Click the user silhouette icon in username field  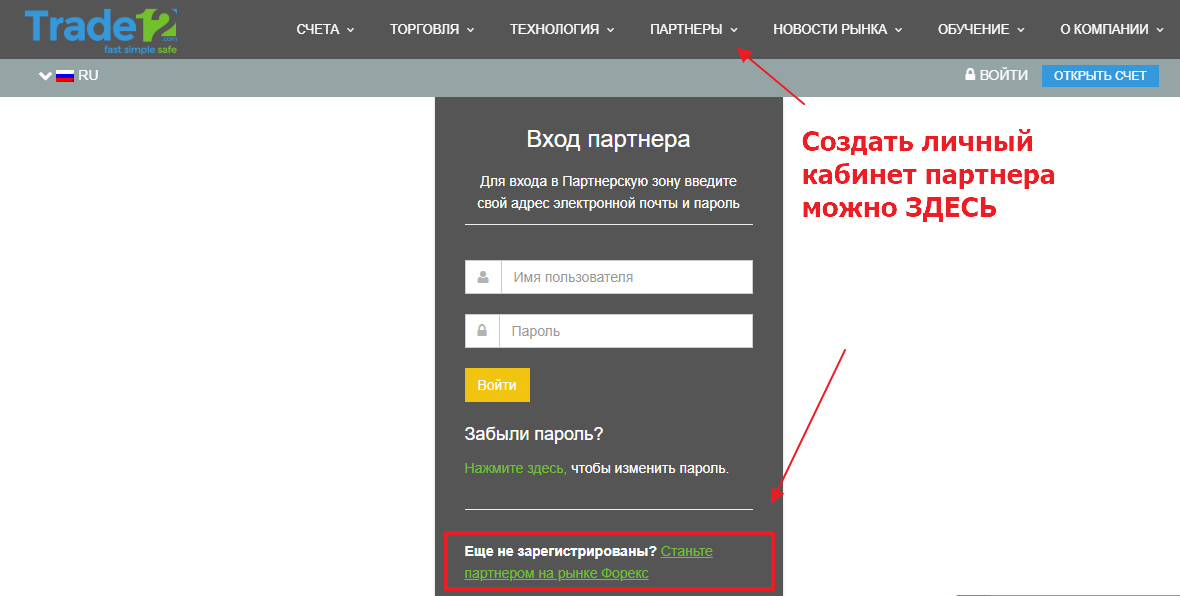(x=483, y=277)
